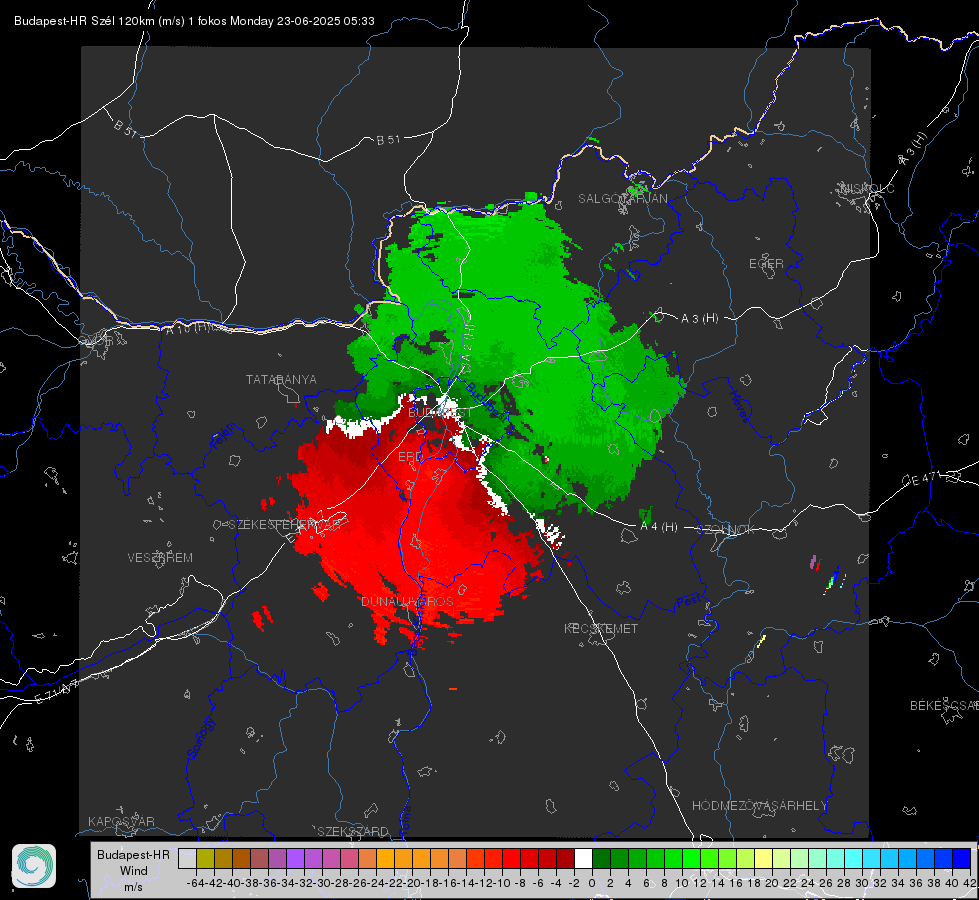The height and width of the screenshot is (900, 979).
Task: Click the BÉKÉSCSABA city label
Action: coord(944,705)
